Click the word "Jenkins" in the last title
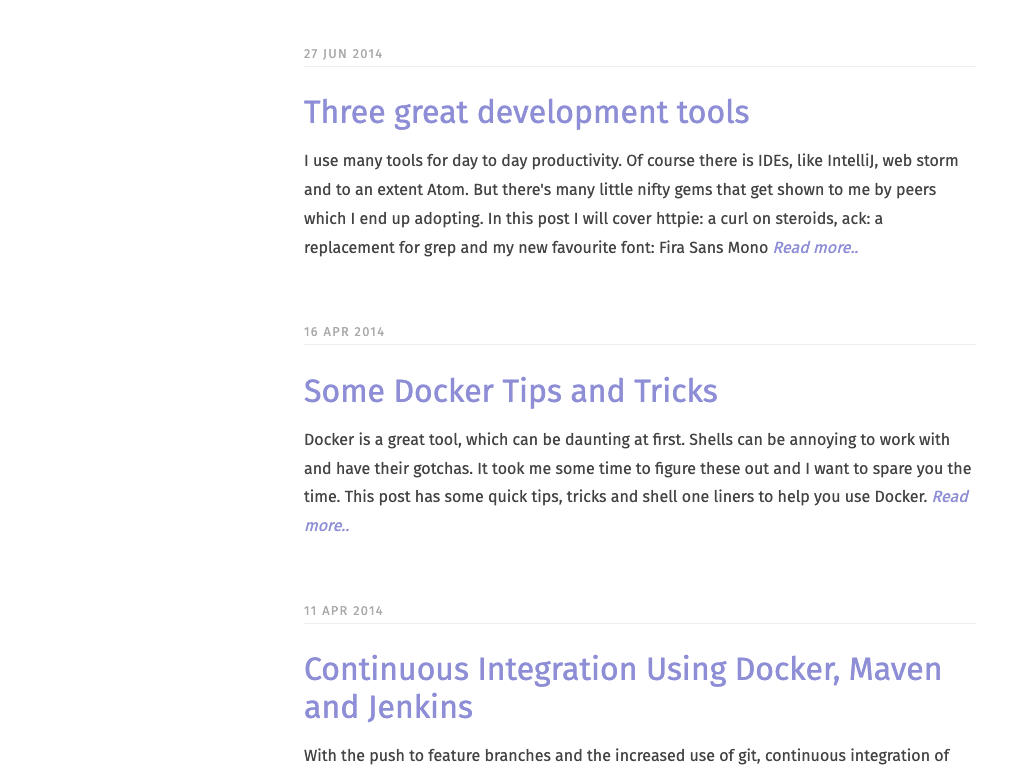Viewport: 1024px width, 768px height. click(419, 707)
